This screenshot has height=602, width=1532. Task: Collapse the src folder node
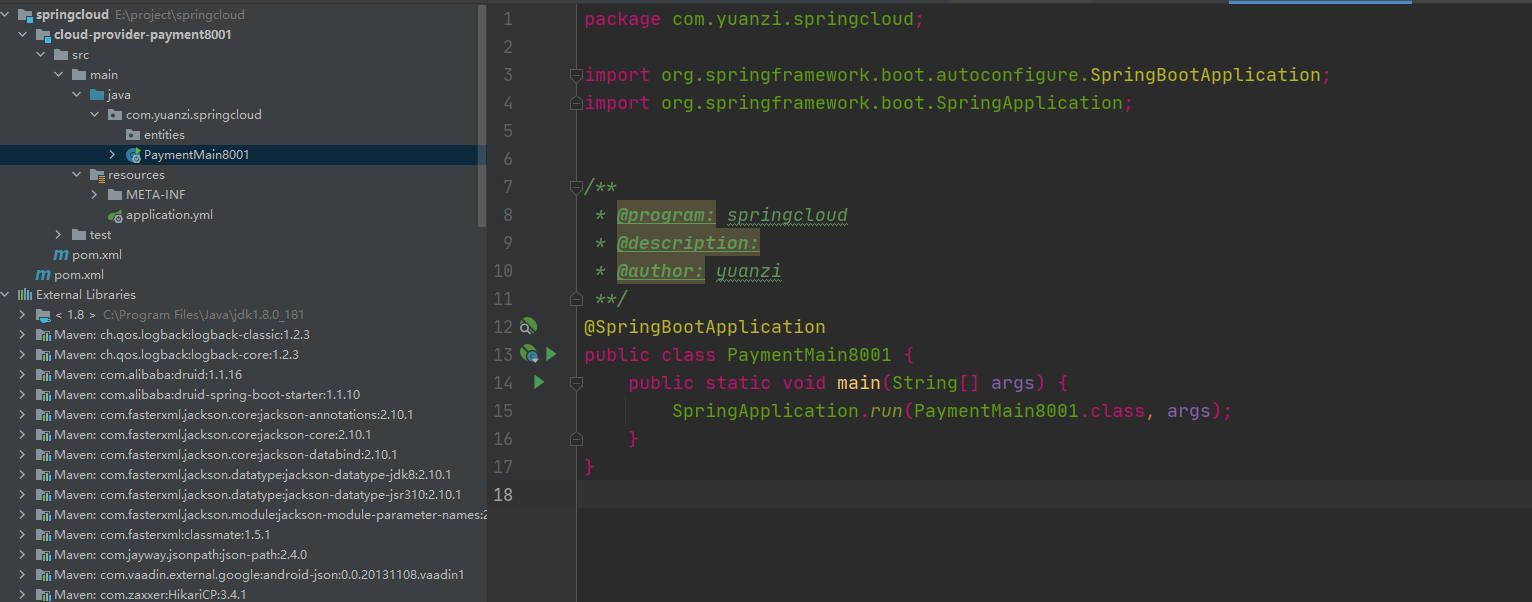[41, 55]
